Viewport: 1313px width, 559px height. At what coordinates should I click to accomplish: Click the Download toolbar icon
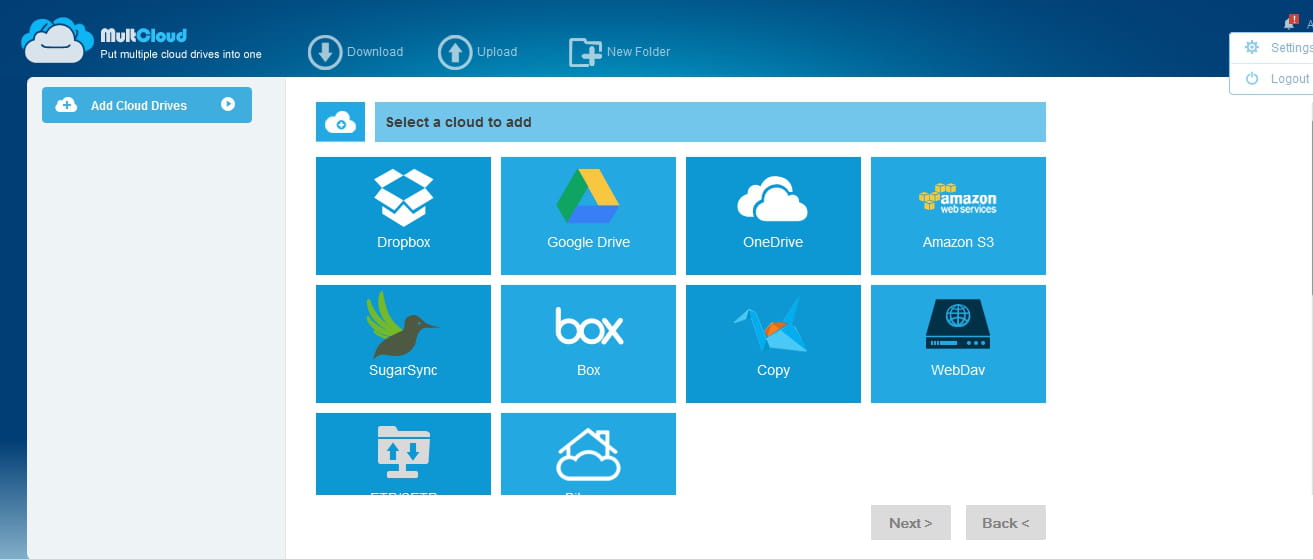pyautogui.click(x=325, y=52)
